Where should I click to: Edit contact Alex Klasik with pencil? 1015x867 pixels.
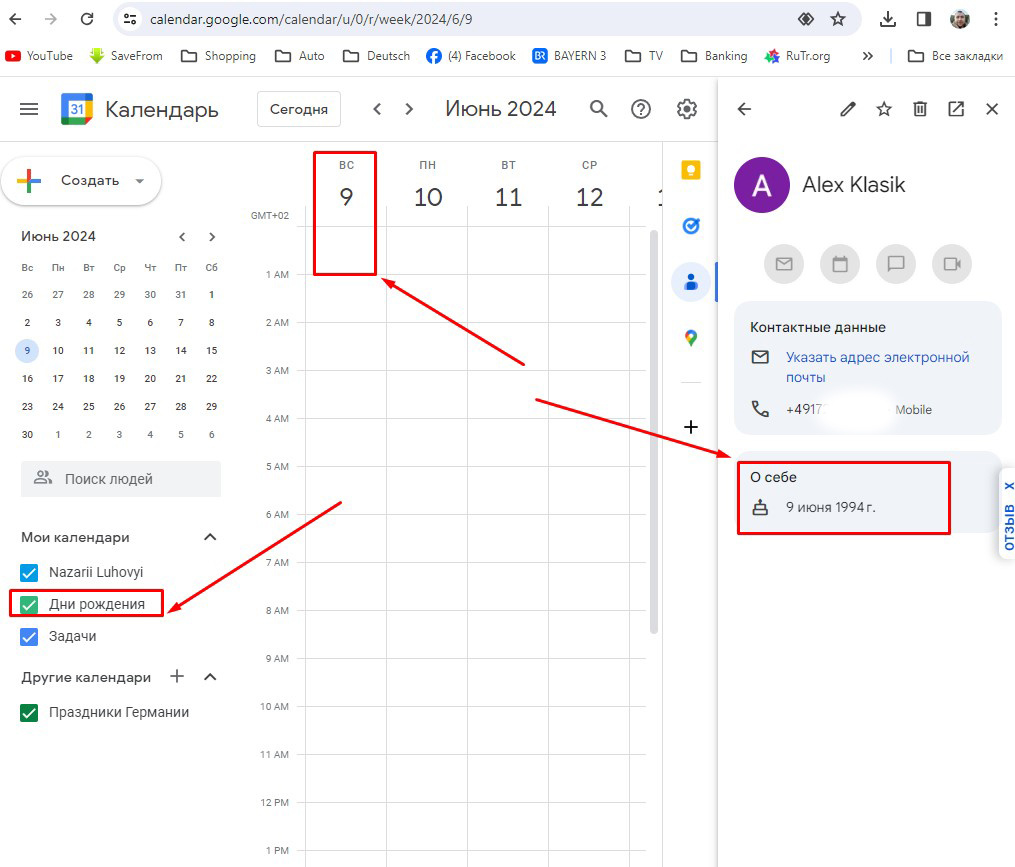[848, 109]
